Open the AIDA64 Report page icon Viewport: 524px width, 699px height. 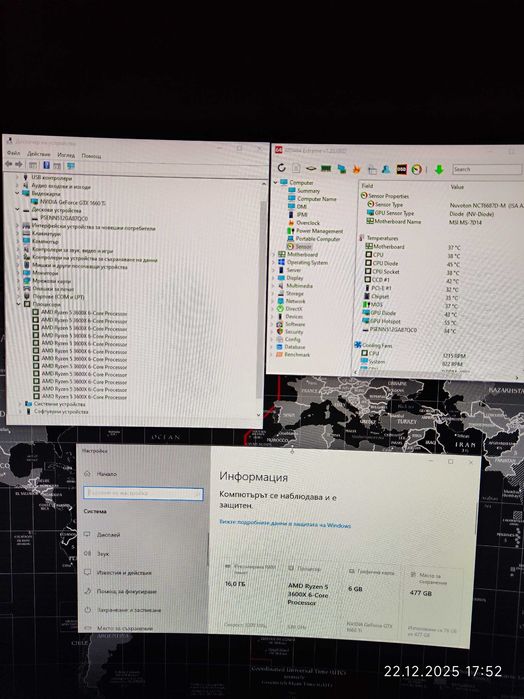(296, 168)
